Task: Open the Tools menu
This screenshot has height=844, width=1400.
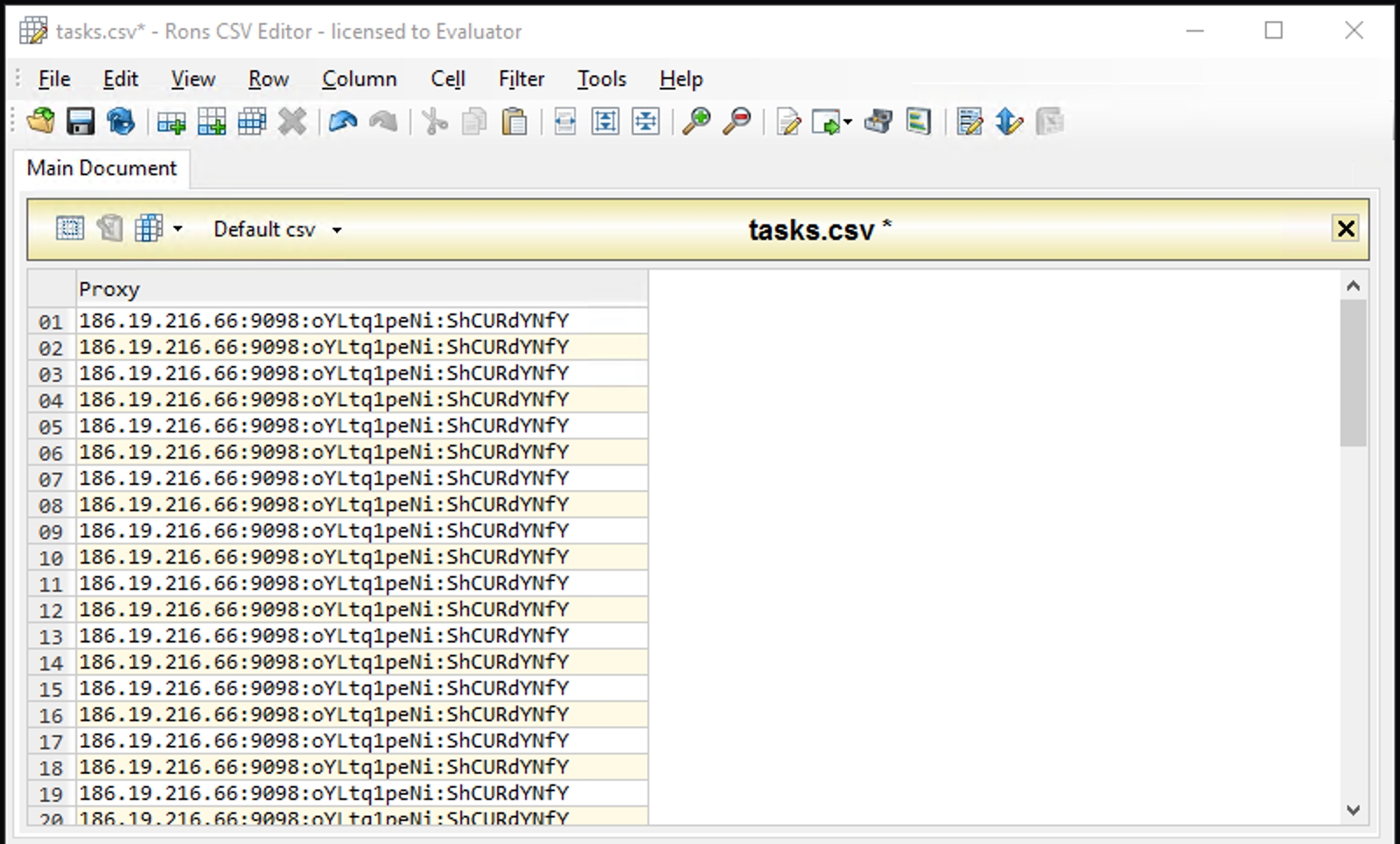Action: [601, 79]
